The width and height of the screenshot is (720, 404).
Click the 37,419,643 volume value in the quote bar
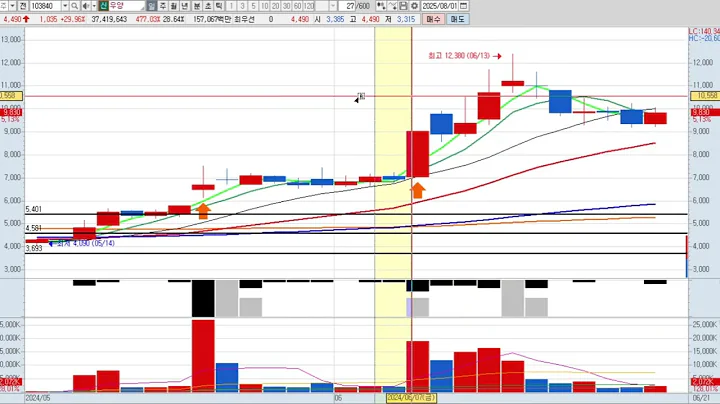click(x=109, y=19)
